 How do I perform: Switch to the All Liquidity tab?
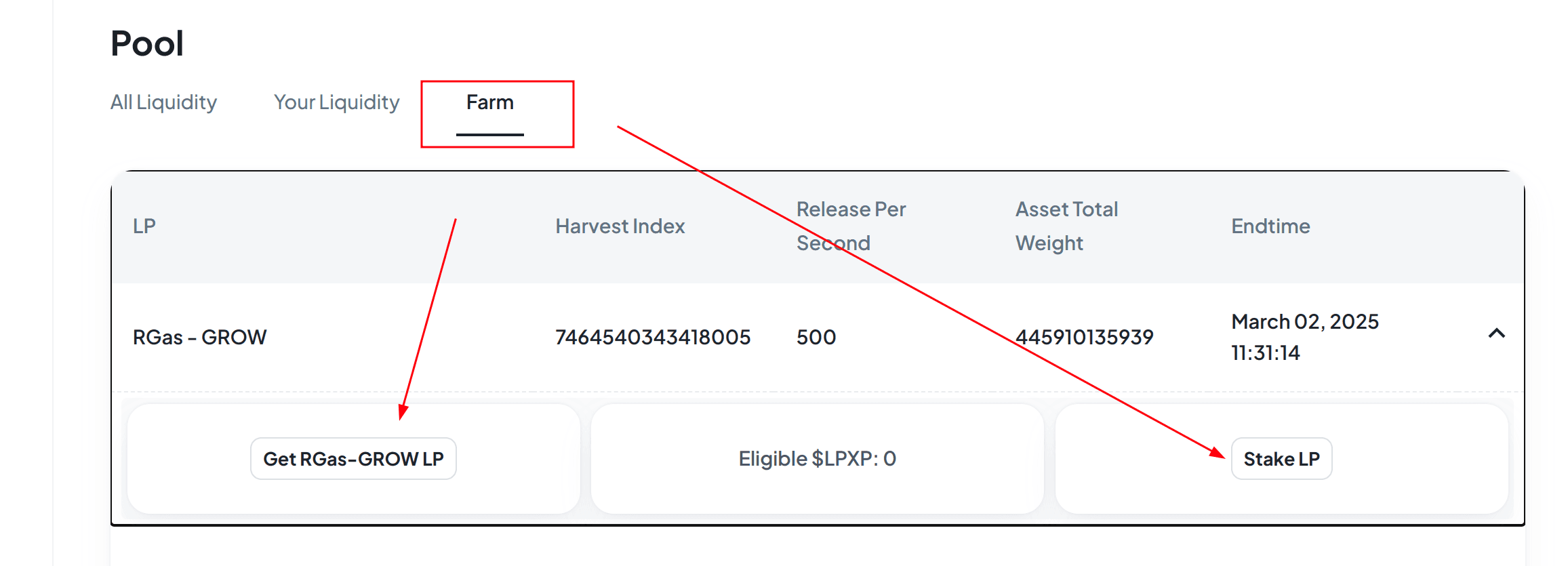tap(163, 102)
